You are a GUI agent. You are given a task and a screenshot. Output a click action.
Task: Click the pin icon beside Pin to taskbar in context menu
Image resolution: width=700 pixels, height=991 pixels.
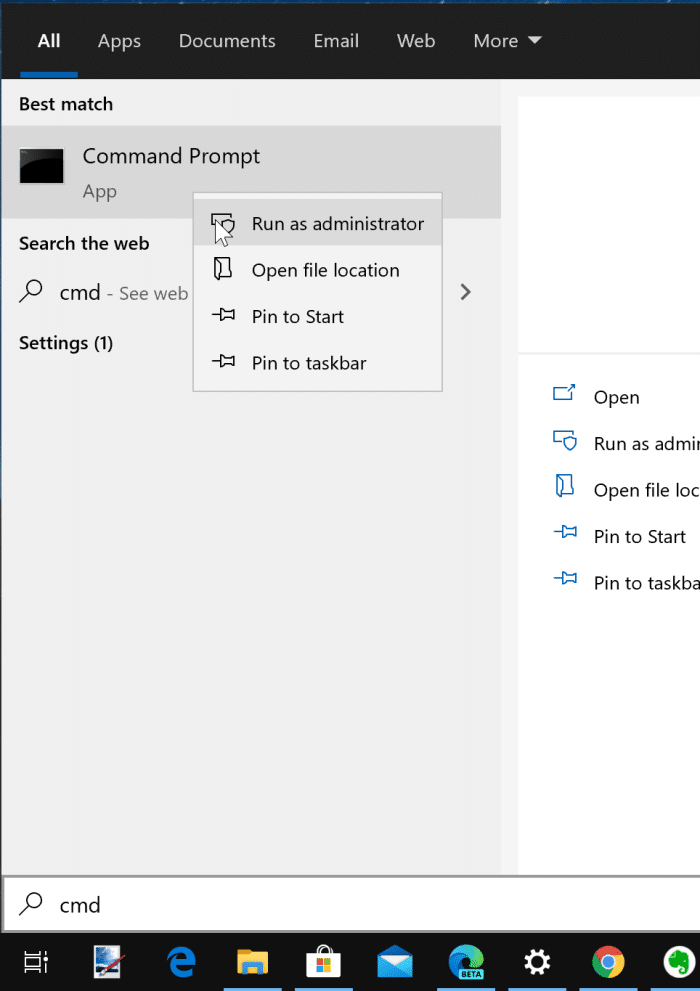click(x=224, y=361)
